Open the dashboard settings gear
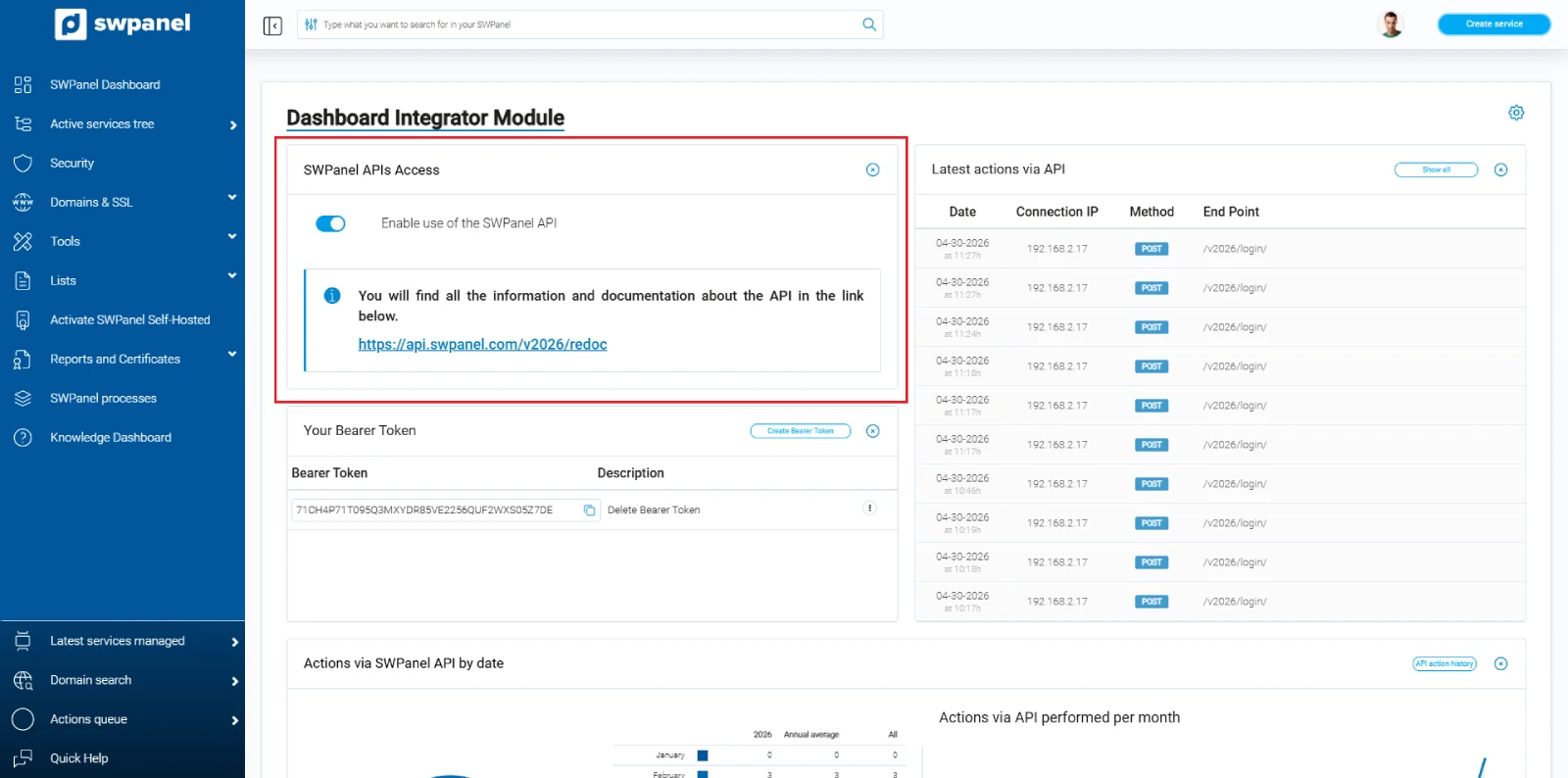This screenshot has height=778, width=1568. point(1516,113)
